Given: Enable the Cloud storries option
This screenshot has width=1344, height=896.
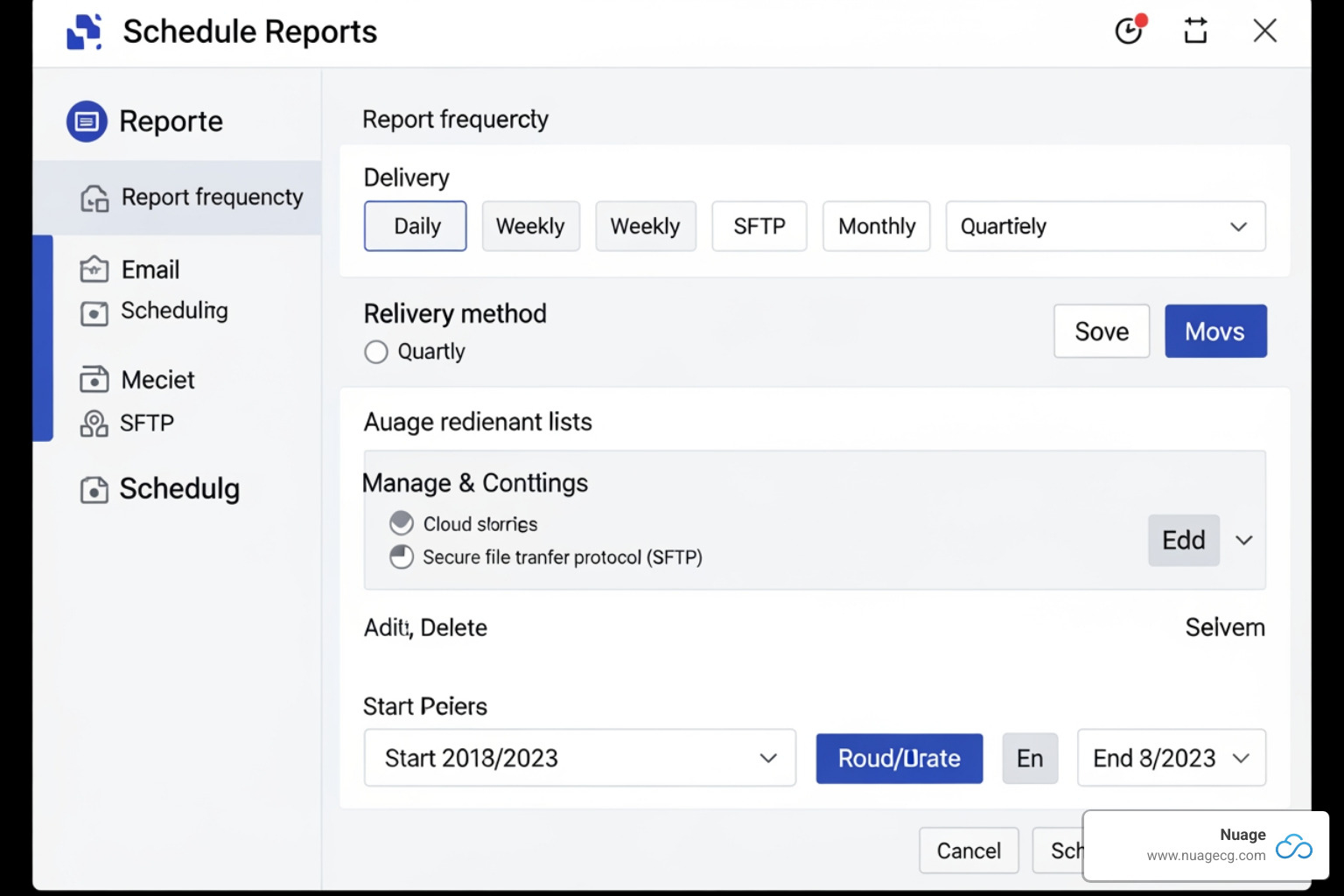Looking at the screenshot, I should tap(402, 522).
